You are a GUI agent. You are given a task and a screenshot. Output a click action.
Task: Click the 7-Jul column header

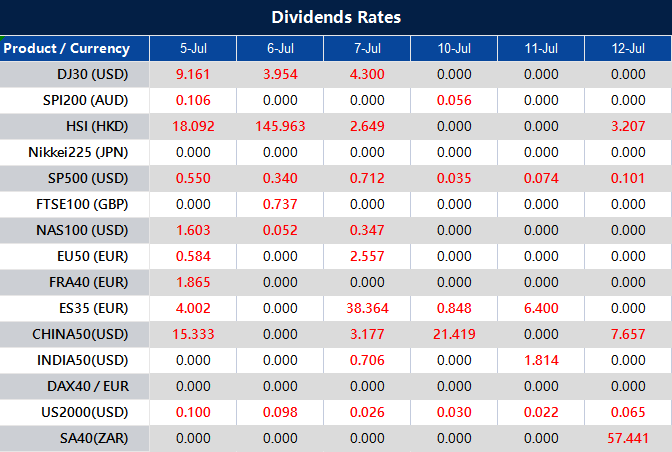click(x=367, y=48)
